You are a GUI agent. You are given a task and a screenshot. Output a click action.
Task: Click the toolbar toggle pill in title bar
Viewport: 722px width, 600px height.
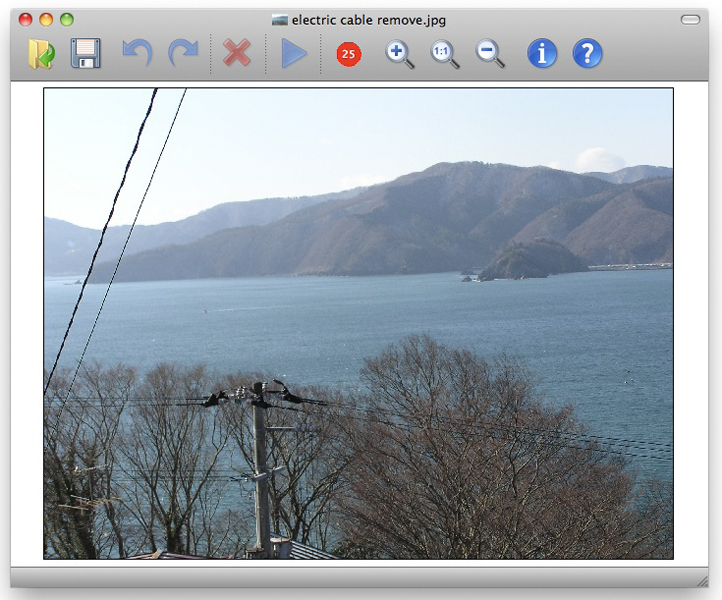pos(690,19)
